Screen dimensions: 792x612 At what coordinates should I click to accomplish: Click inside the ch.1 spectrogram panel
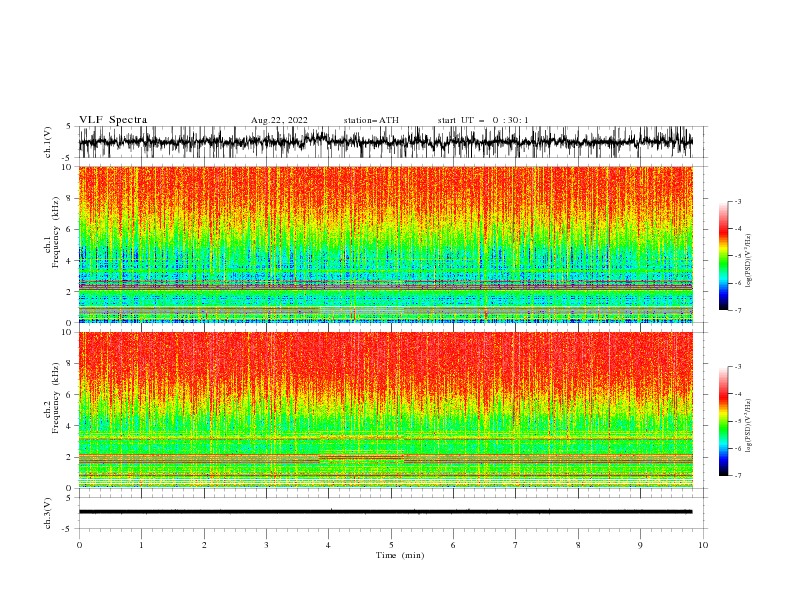click(x=385, y=244)
